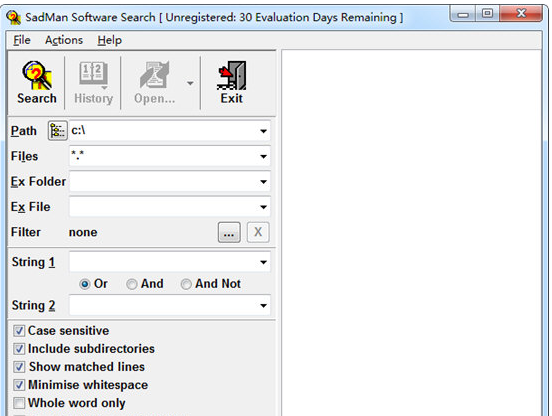Expand the Path dropdown list

point(263,131)
